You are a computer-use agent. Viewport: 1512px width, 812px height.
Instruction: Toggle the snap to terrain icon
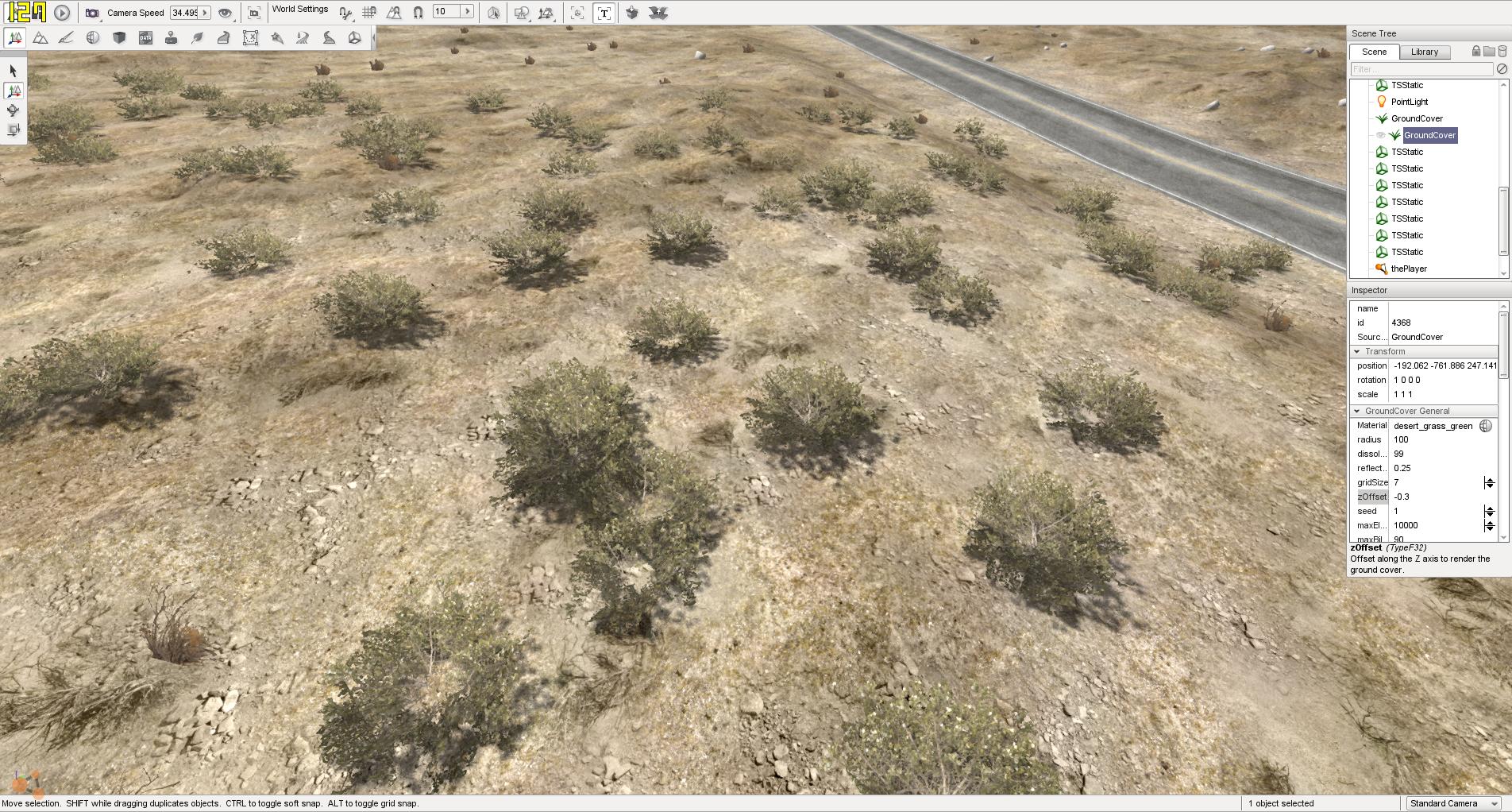pyautogui.click(x=394, y=13)
